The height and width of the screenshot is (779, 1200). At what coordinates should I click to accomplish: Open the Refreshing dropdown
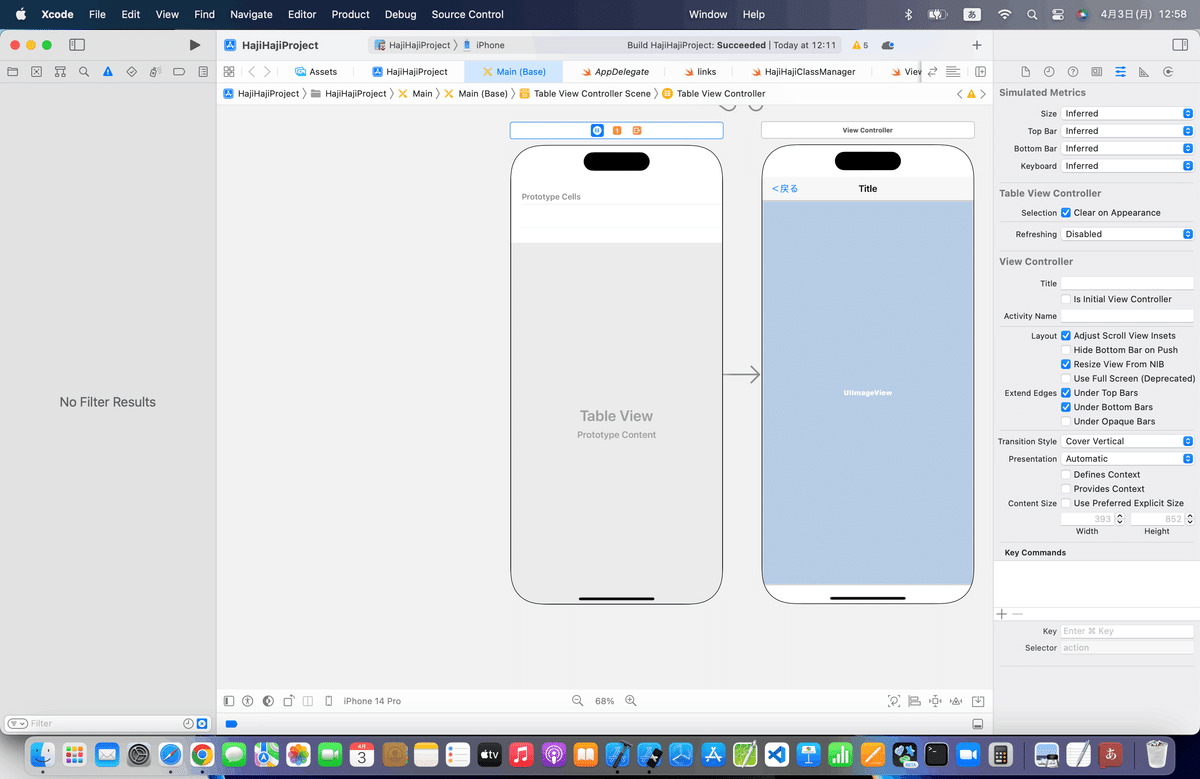click(1127, 234)
